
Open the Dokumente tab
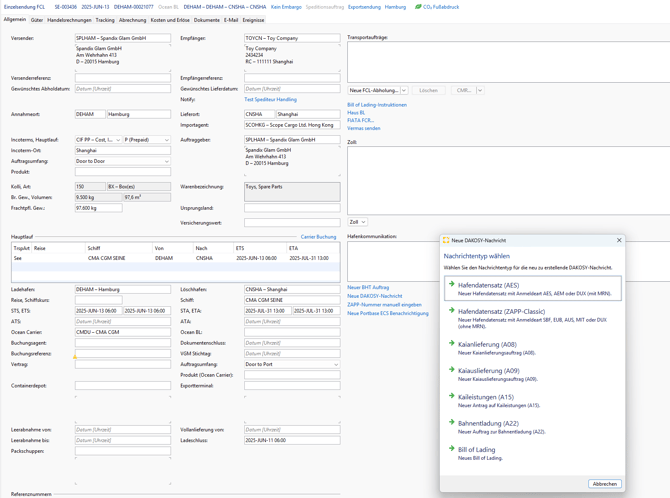coord(207,20)
